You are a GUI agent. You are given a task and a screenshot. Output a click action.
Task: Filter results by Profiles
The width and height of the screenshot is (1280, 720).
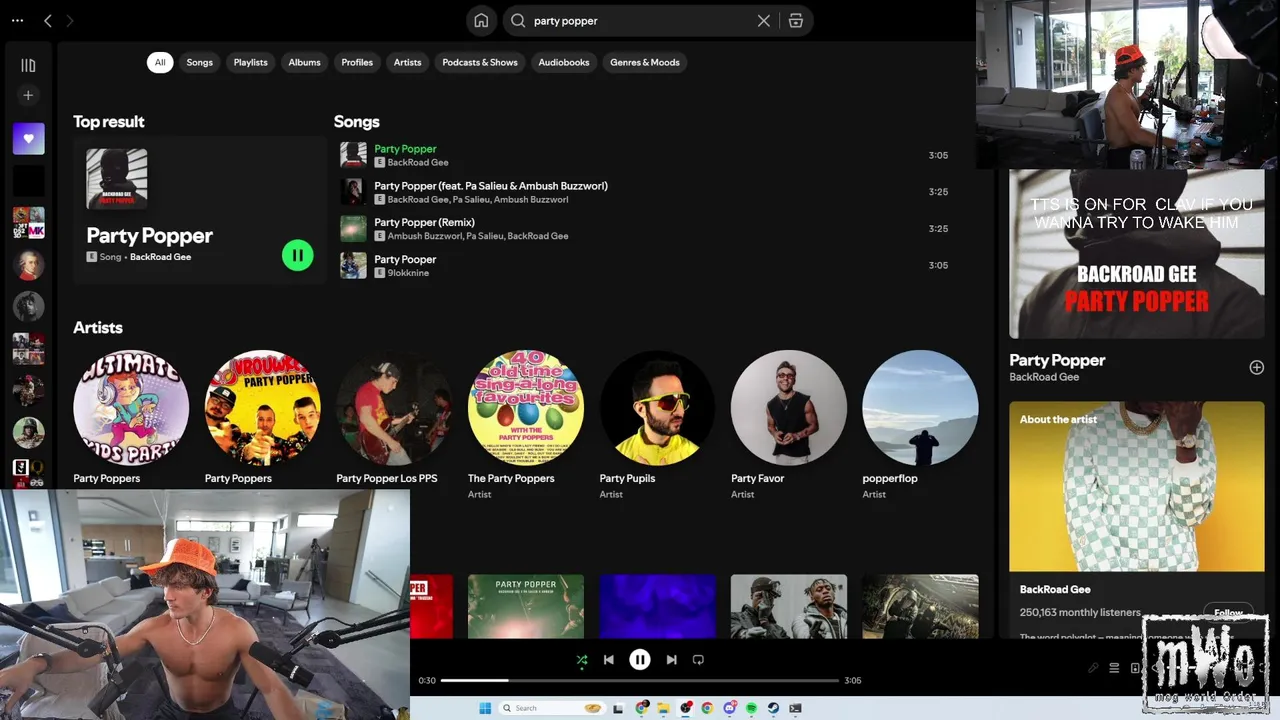click(357, 62)
